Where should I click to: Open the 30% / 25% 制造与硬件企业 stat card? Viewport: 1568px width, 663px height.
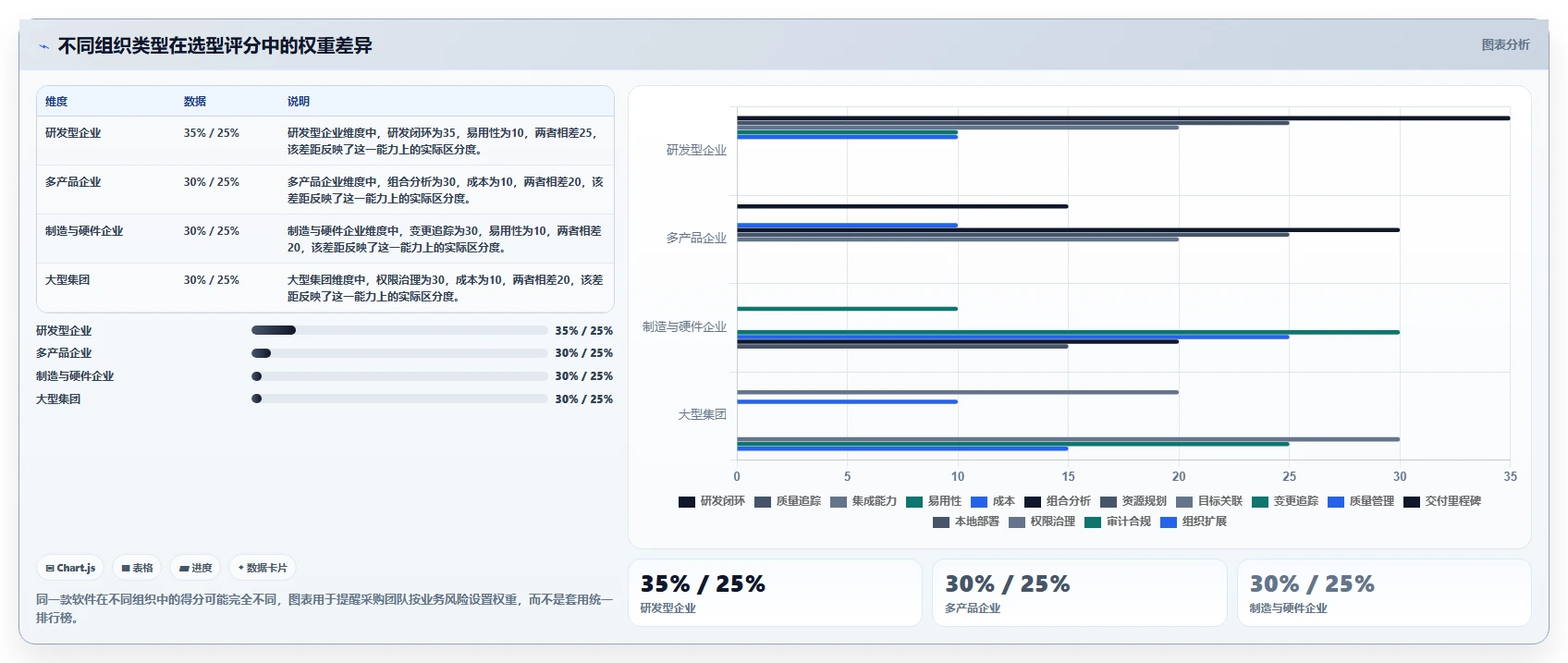[x=1384, y=593]
